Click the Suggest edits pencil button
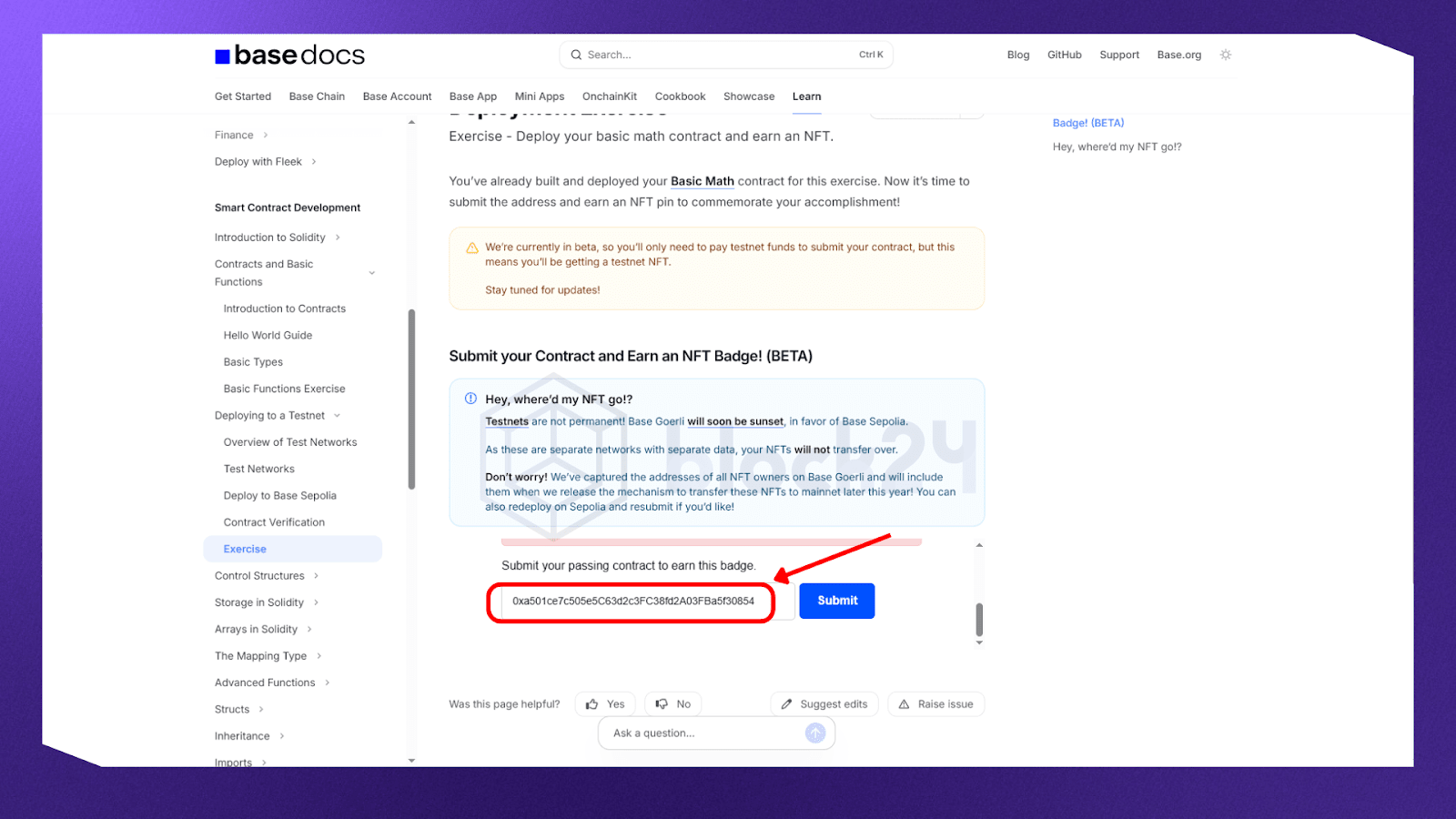The height and width of the screenshot is (819, 1456). pyautogui.click(x=824, y=704)
